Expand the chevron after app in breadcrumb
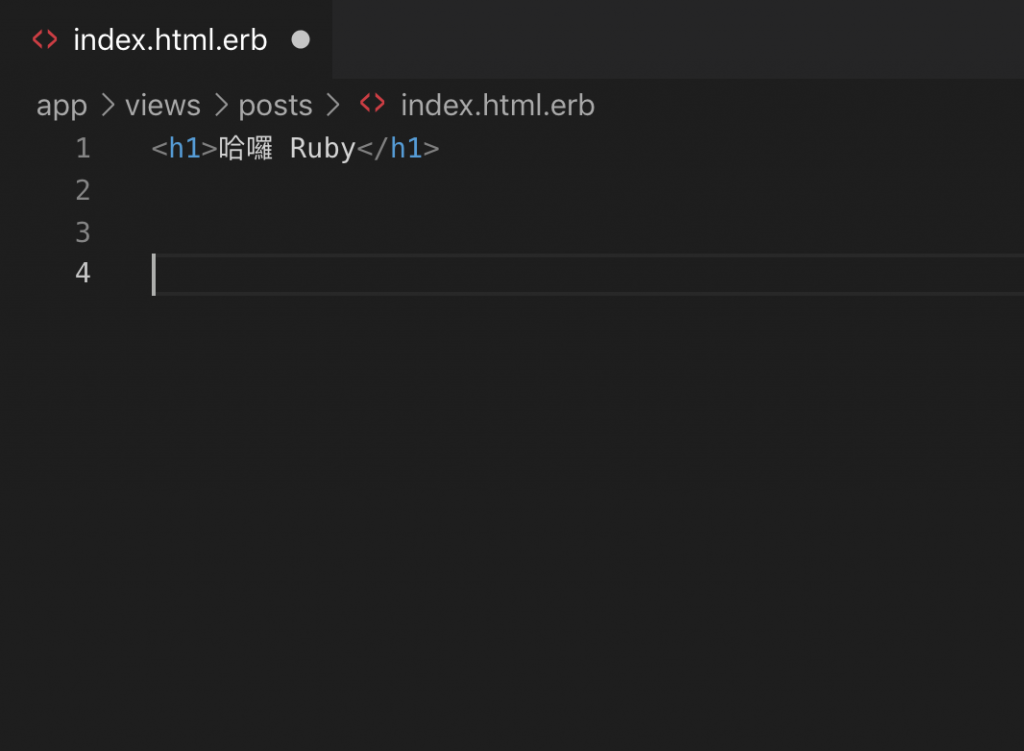1024x751 pixels. tap(108, 105)
